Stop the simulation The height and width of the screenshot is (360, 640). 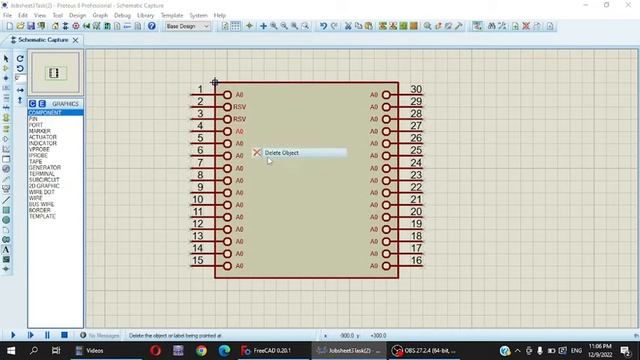click(64, 335)
